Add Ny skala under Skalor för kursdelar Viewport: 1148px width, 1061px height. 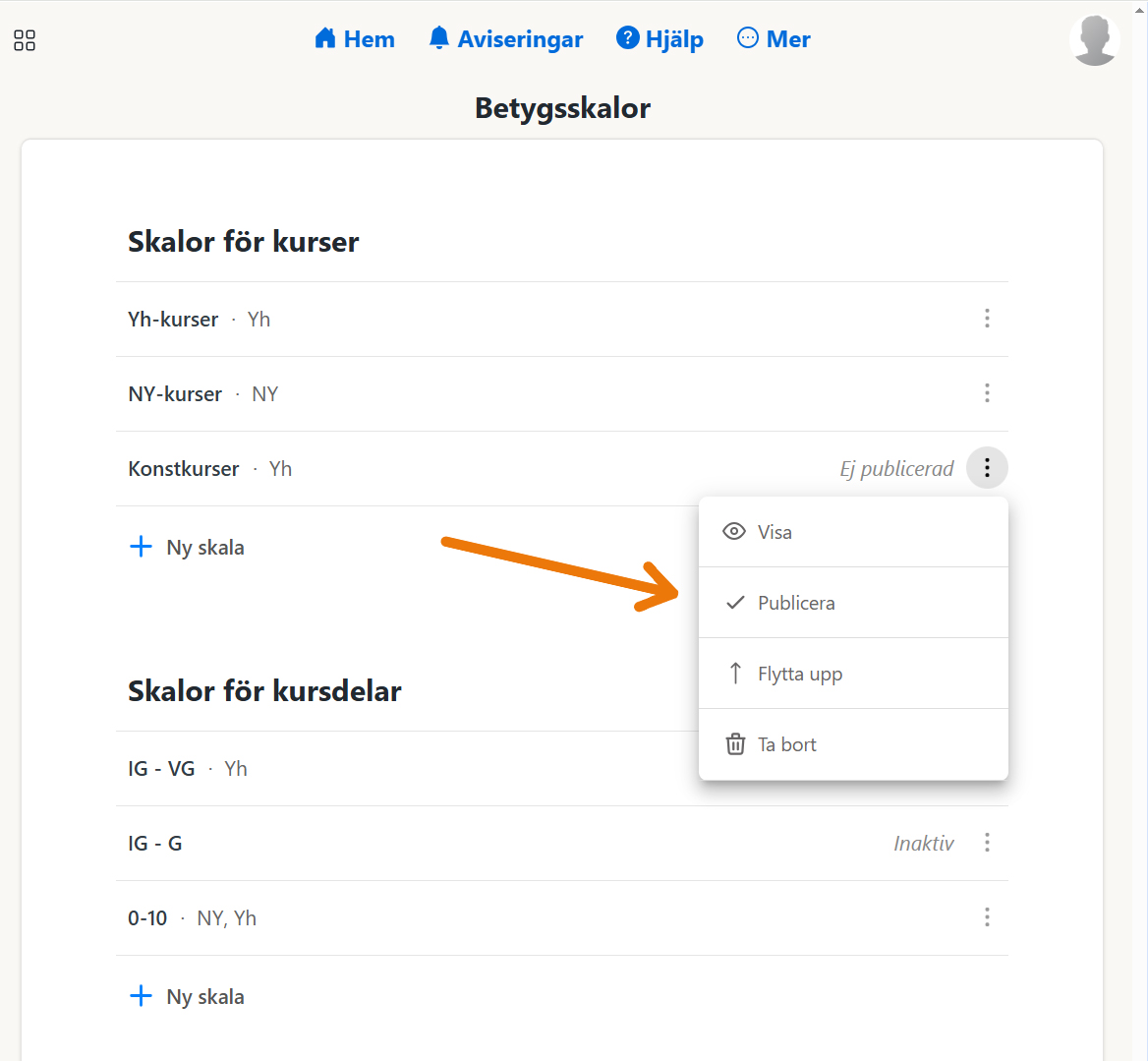tap(188, 997)
